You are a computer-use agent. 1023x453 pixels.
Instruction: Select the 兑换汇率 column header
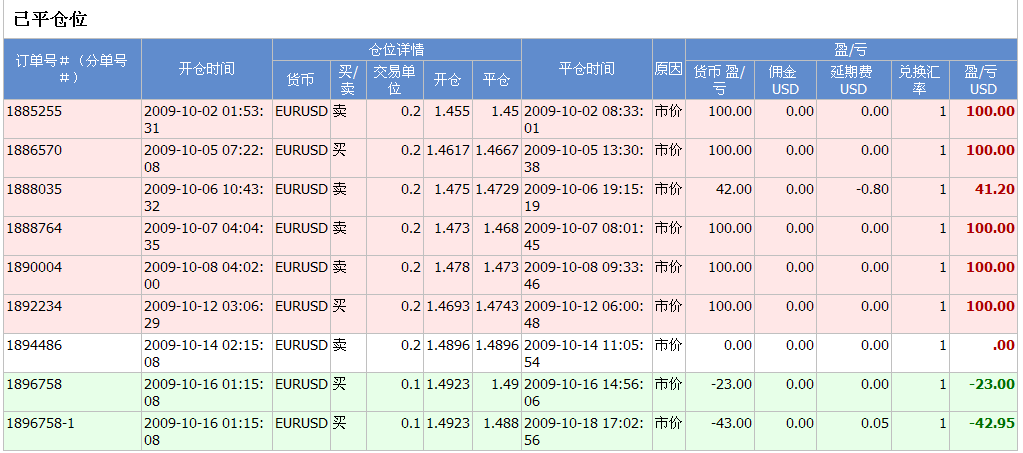coord(919,80)
